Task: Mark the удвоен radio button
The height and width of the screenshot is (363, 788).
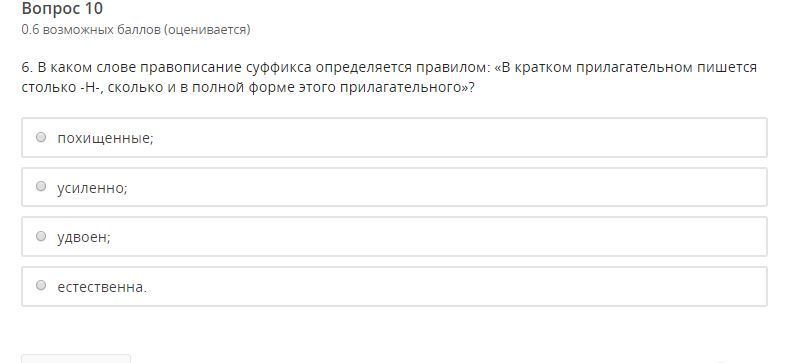Action: (41, 236)
